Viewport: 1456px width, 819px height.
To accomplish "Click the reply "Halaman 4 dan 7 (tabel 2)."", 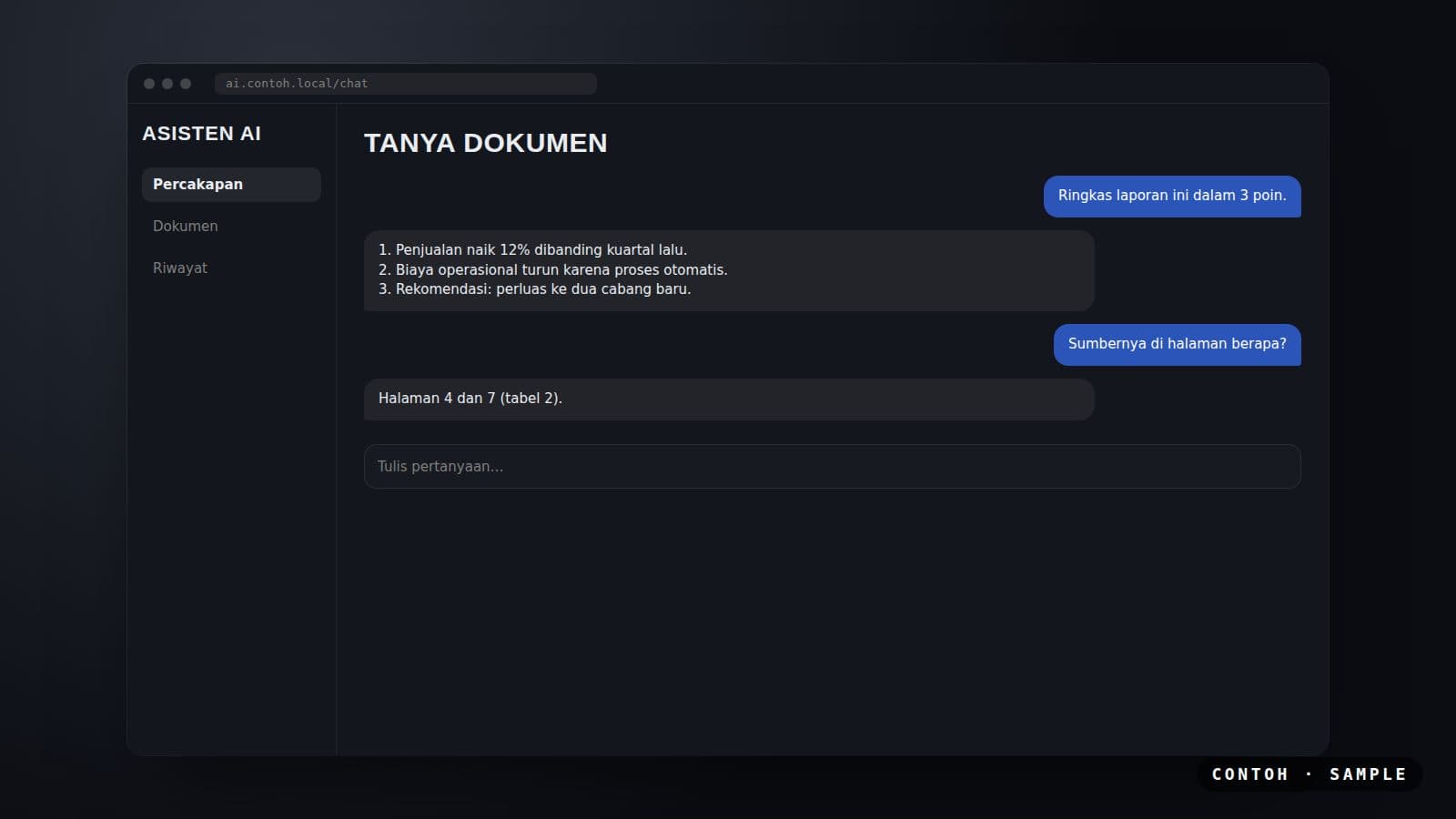I will 728,399.
